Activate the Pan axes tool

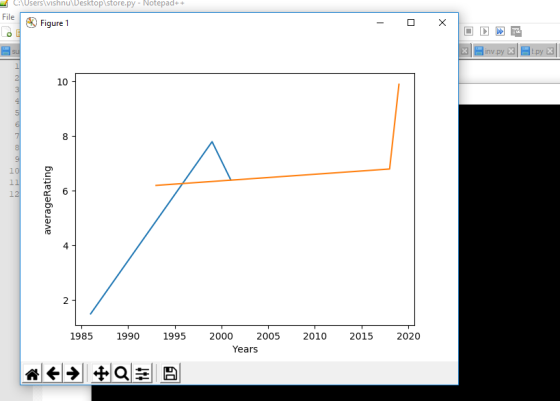coord(101,374)
